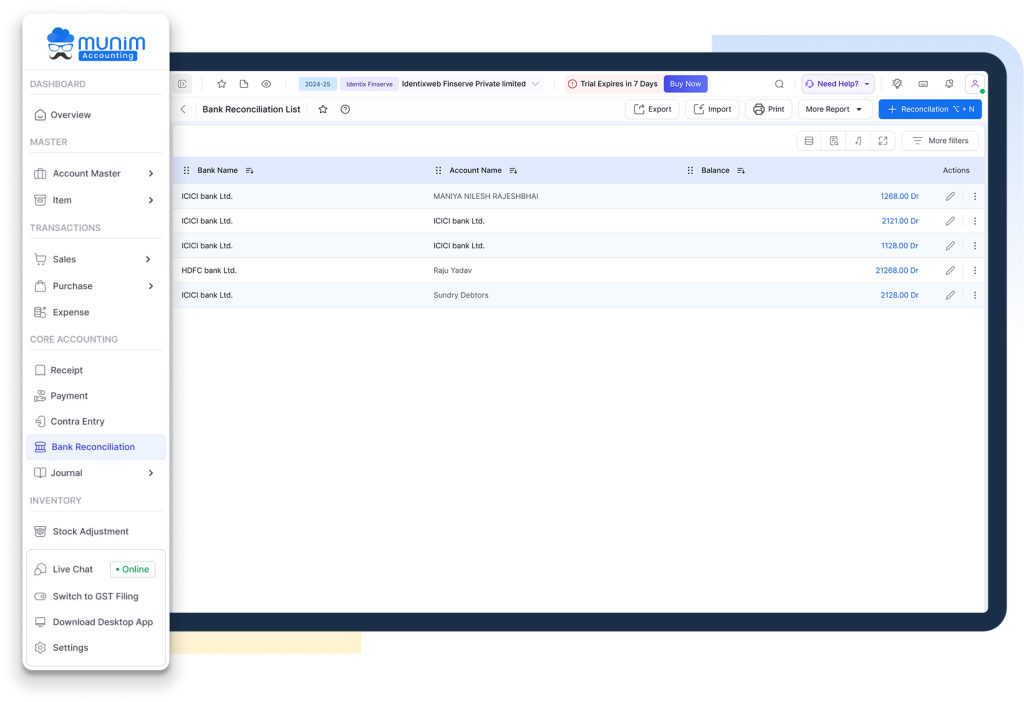The height and width of the screenshot is (702, 1024).
Task: Open the search magnifier icon
Action: pos(779,84)
